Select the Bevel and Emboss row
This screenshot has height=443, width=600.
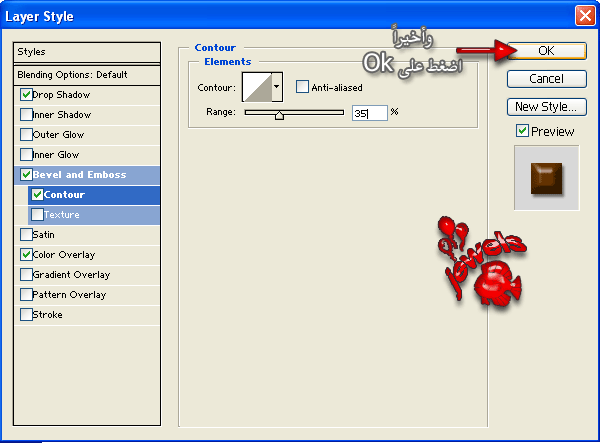click(x=92, y=175)
